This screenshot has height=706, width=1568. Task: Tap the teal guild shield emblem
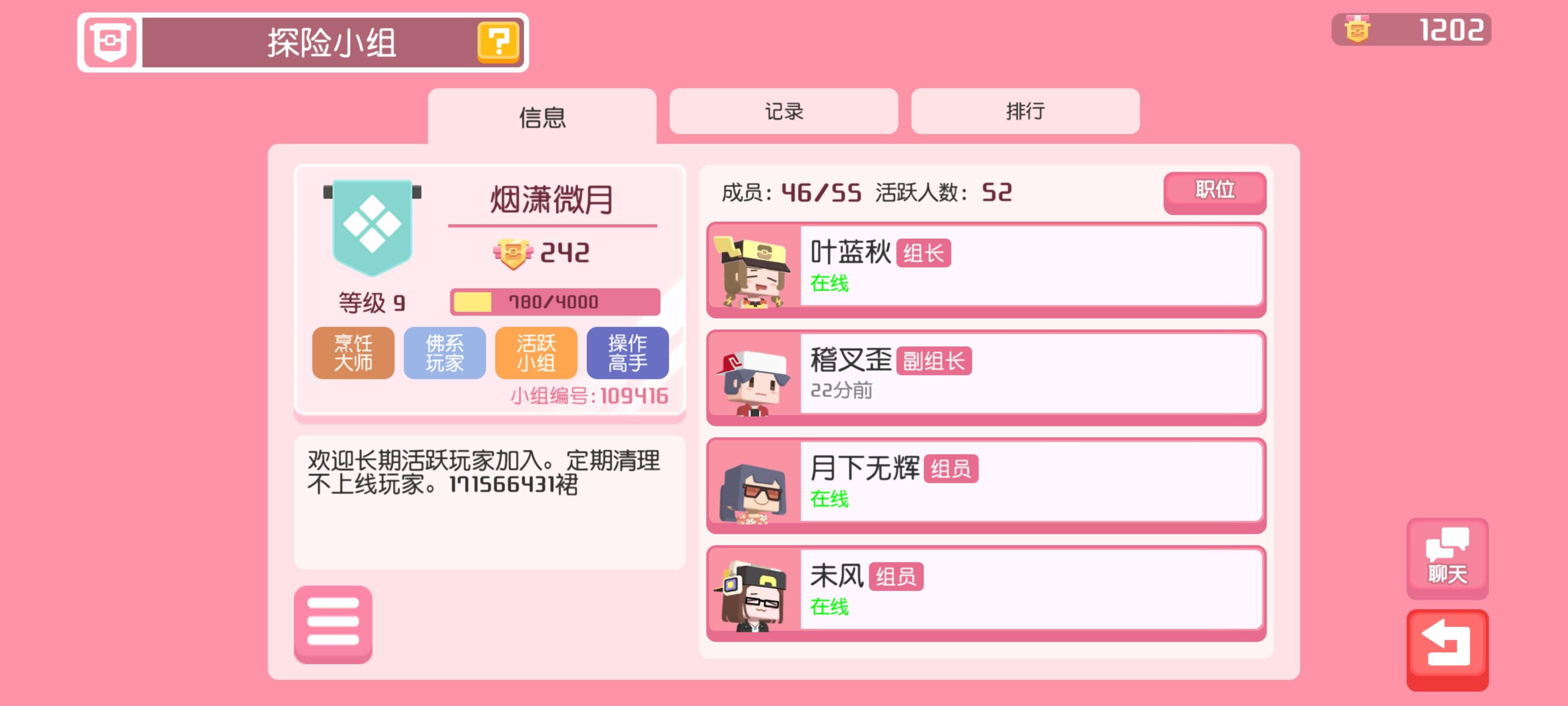(x=372, y=227)
